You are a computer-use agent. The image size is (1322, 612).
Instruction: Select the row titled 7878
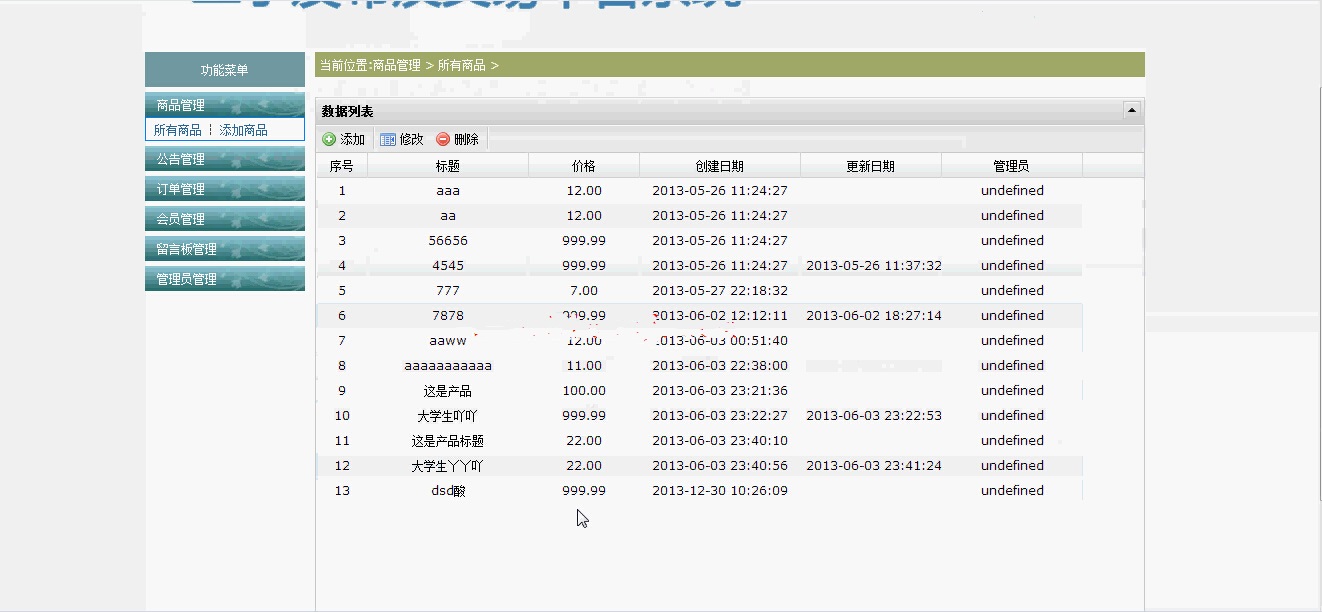pos(699,315)
